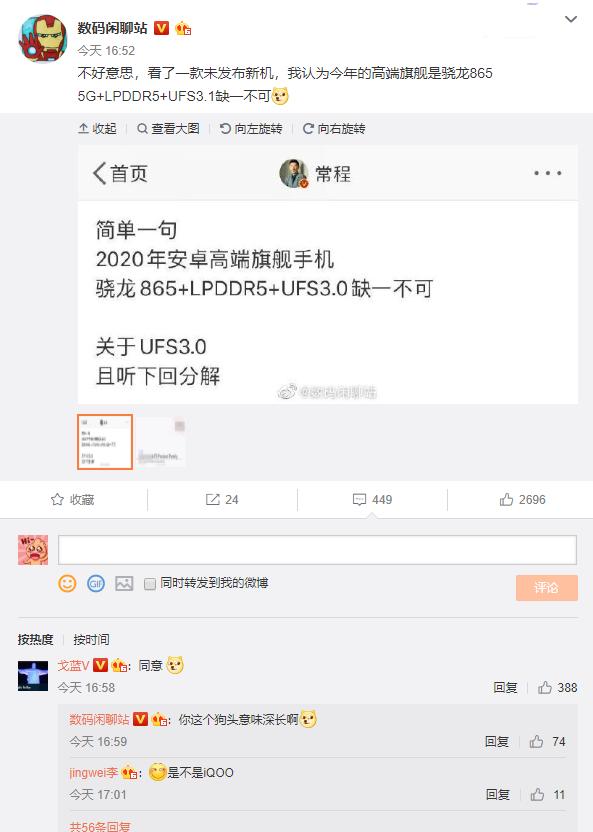The width and height of the screenshot is (593, 832).
Task: Favorite the post with 收藏 star
Action: 73,499
